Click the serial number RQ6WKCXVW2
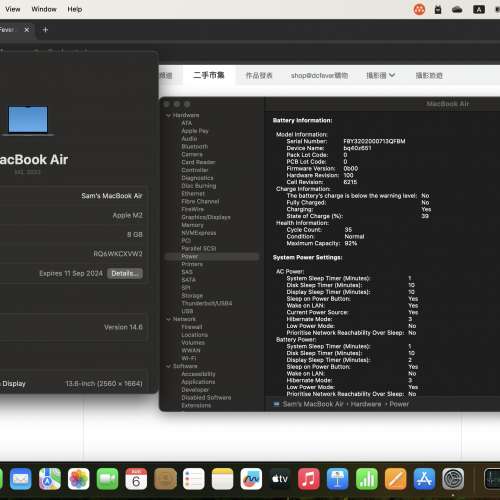 pos(118,254)
